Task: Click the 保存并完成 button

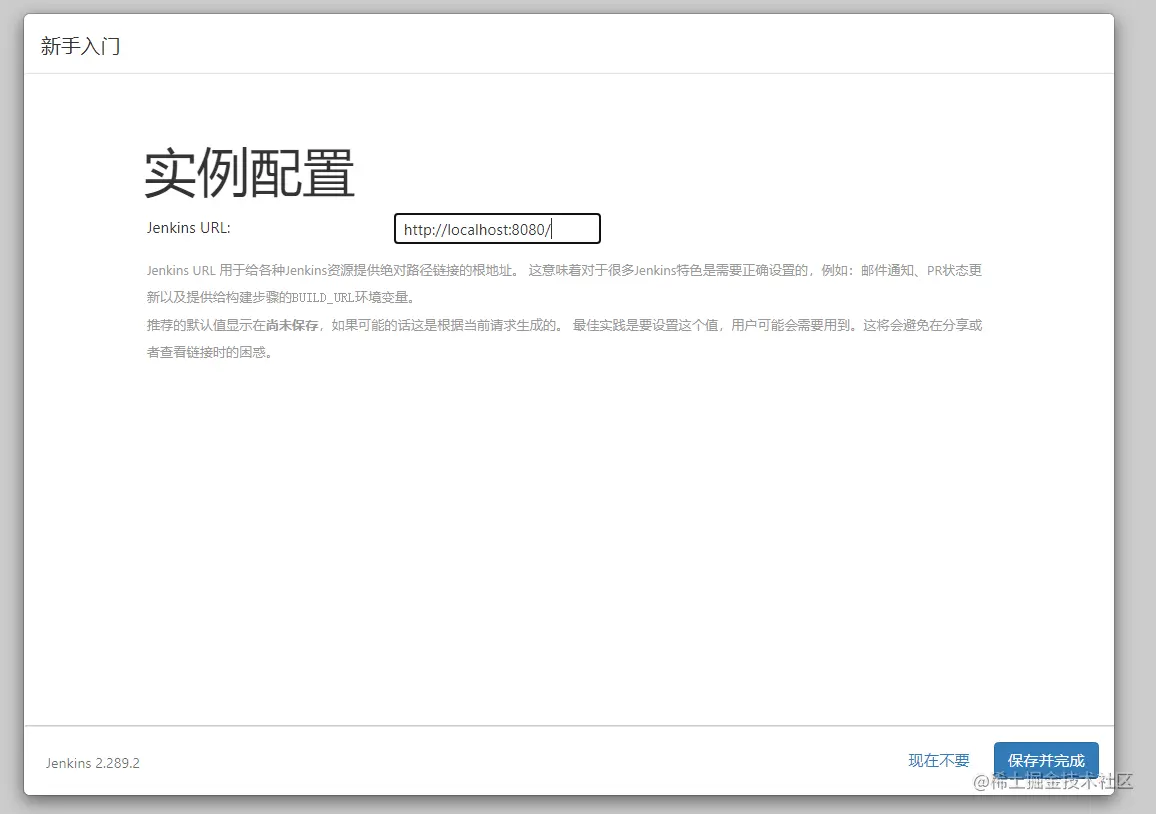Action: [1045, 760]
